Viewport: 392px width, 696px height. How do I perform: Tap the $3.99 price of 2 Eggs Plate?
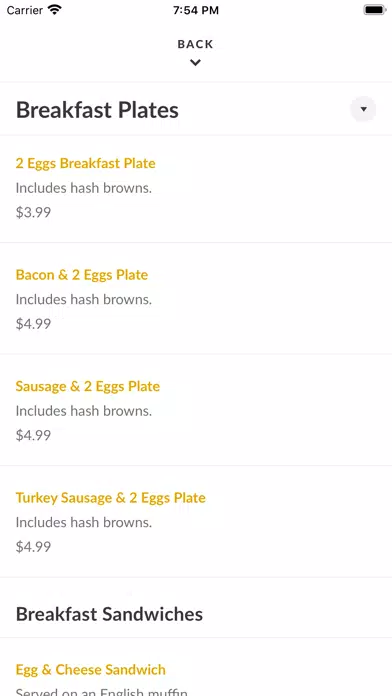[x=33, y=212]
